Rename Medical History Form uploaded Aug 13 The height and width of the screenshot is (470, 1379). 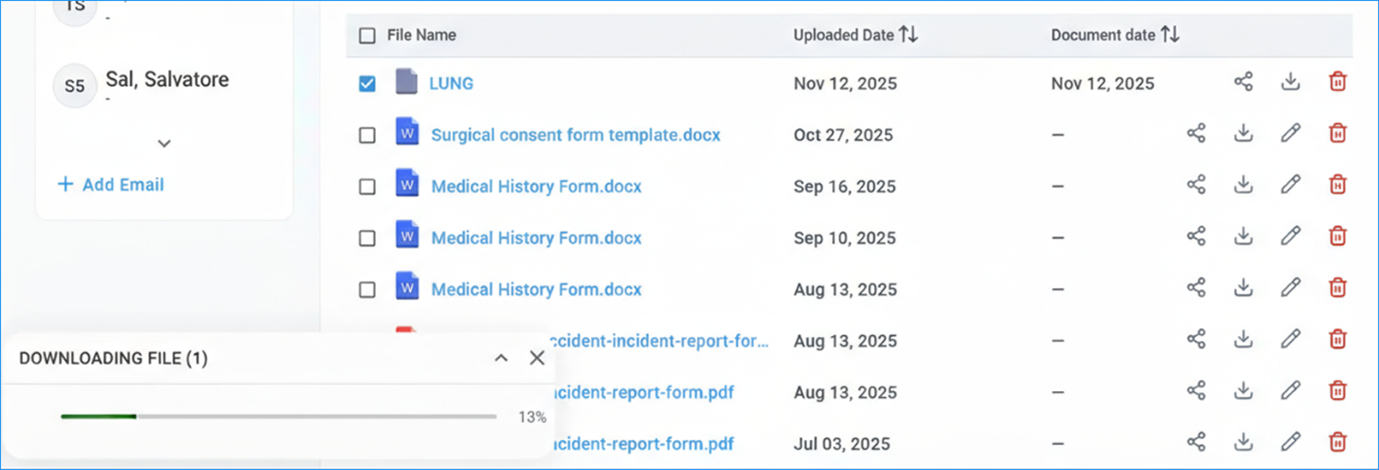click(x=1291, y=288)
